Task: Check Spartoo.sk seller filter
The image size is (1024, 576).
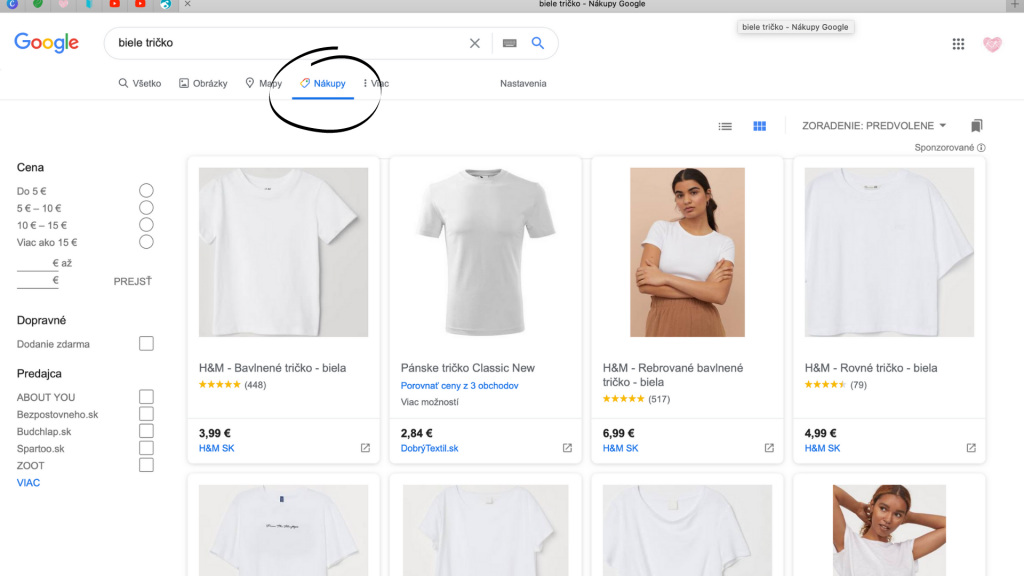Action: (146, 448)
